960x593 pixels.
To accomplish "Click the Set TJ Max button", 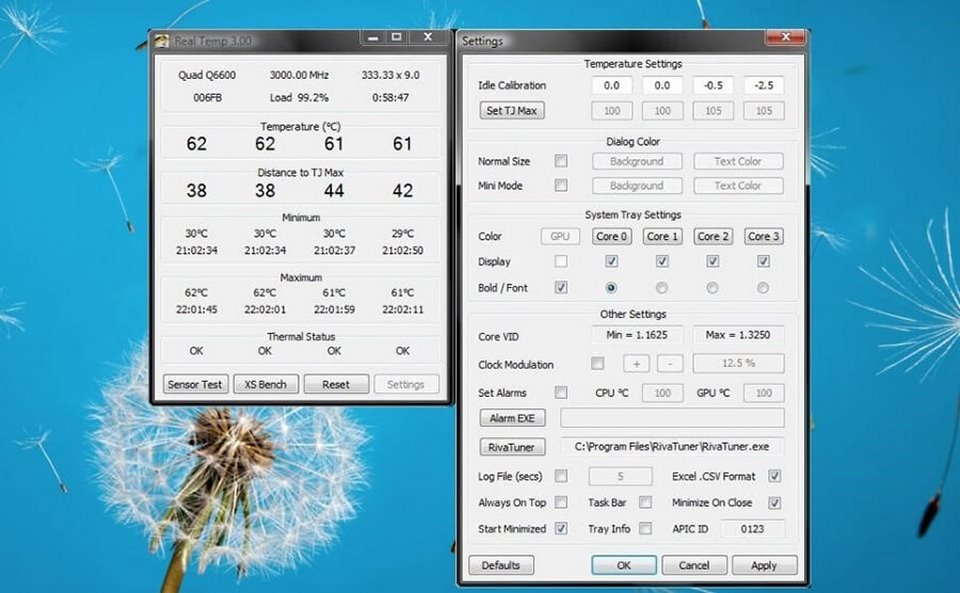I will pyautogui.click(x=512, y=111).
